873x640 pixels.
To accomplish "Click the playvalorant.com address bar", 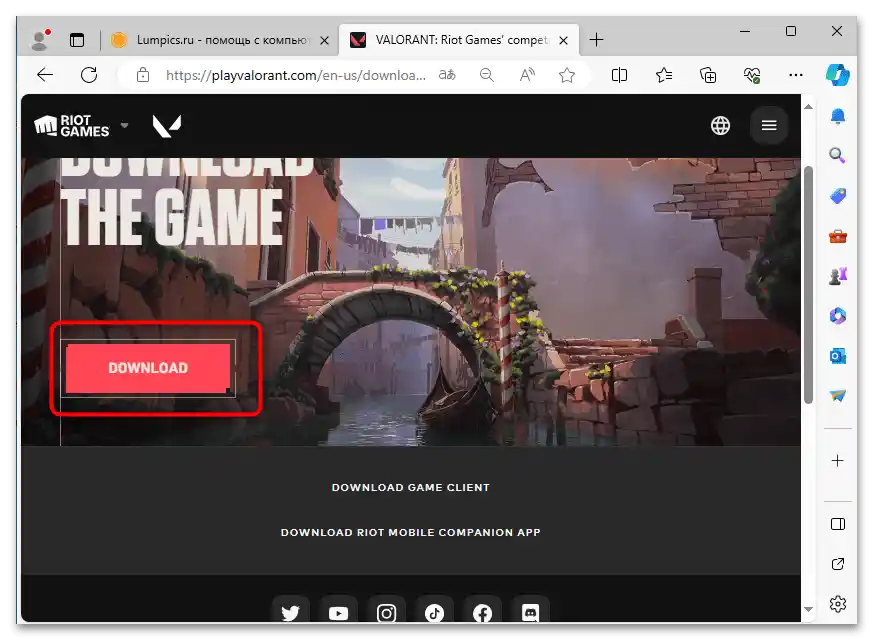I will pyautogui.click(x=295, y=75).
